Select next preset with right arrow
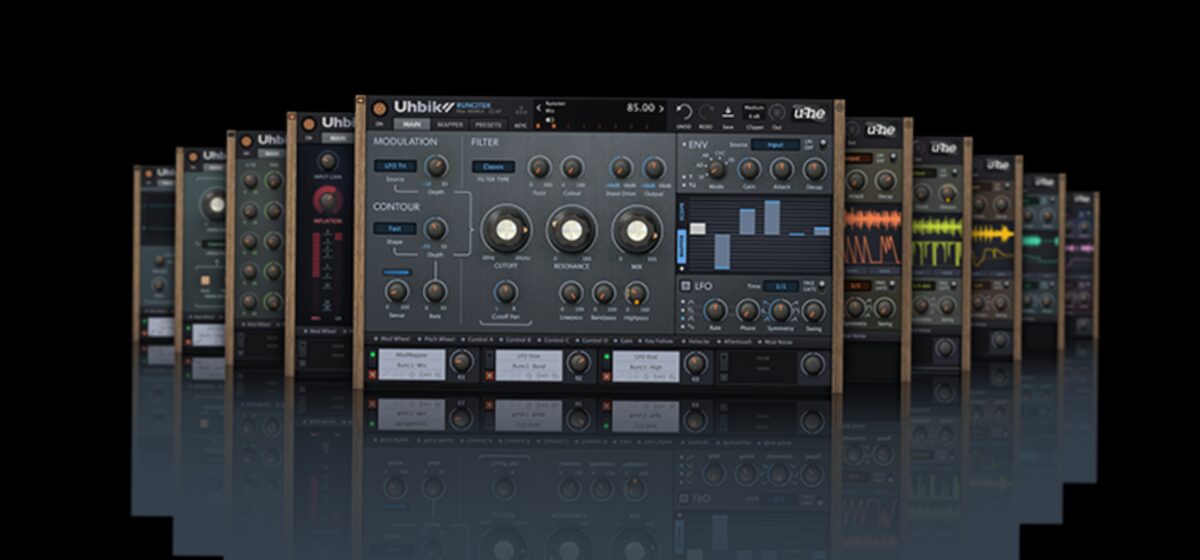The height and width of the screenshot is (560, 1200). click(662, 108)
